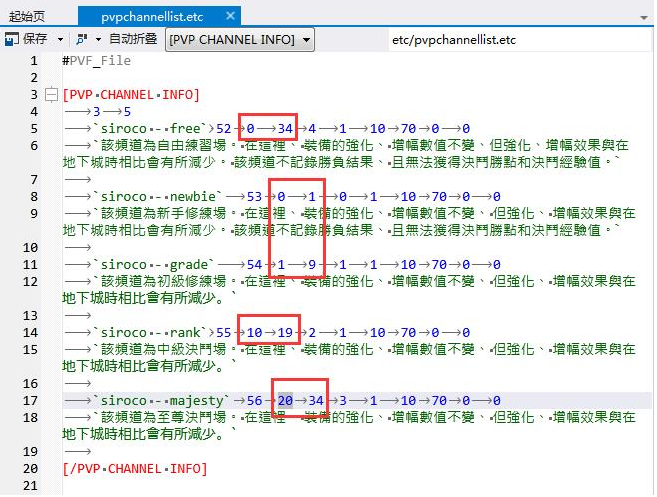
Task: Click value 34 on the free line
Action: click(x=285, y=129)
